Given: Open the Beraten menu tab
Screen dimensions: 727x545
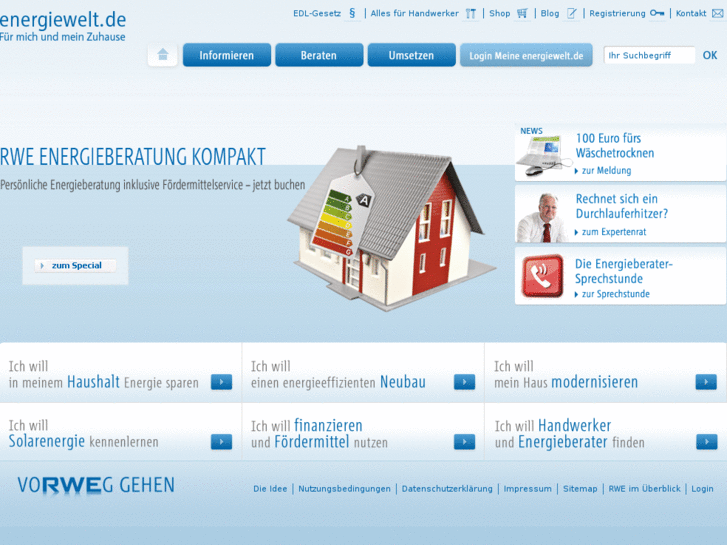Looking at the screenshot, I should (x=319, y=55).
